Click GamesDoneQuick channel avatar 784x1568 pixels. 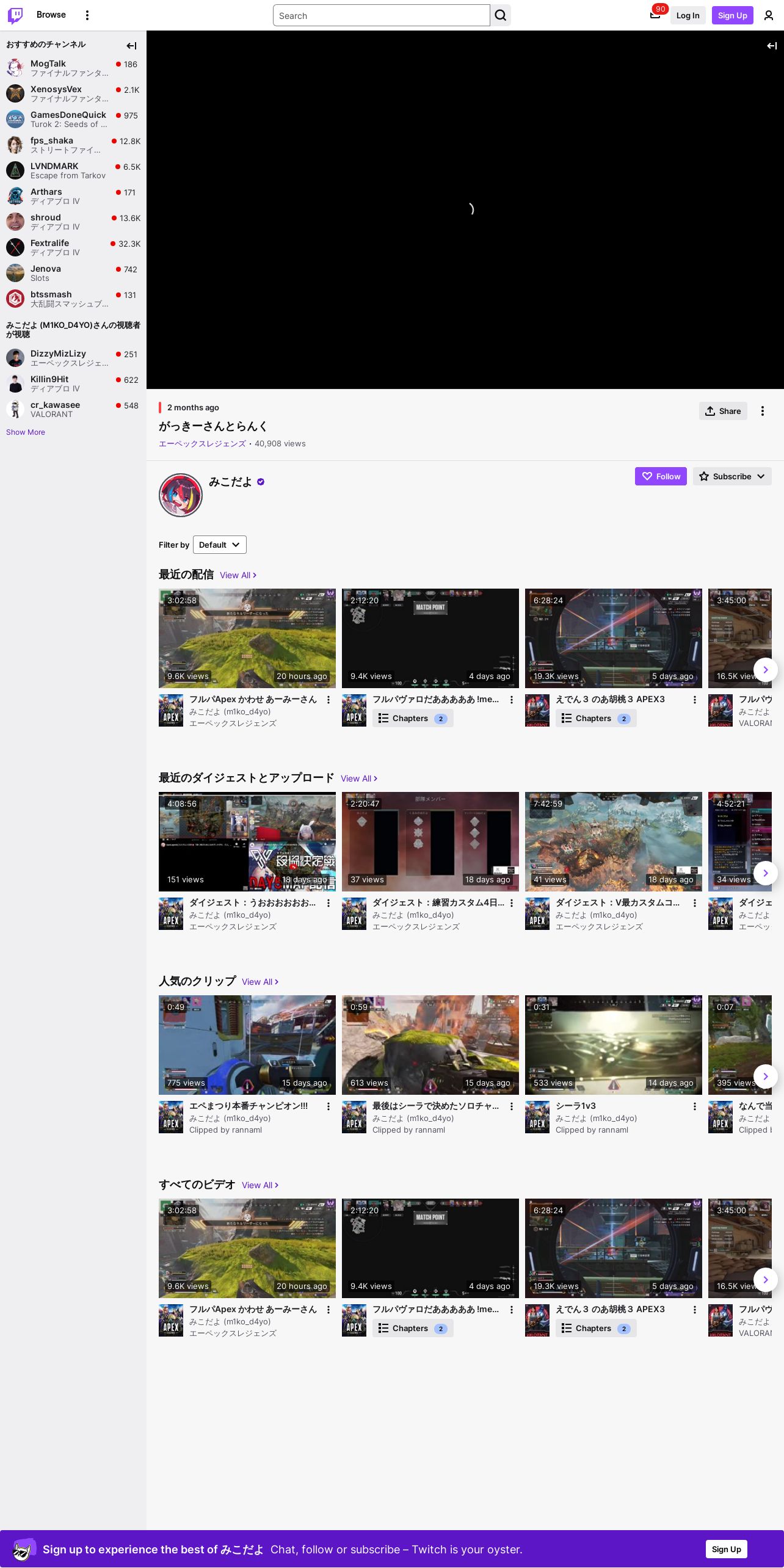click(x=15, y=119)
